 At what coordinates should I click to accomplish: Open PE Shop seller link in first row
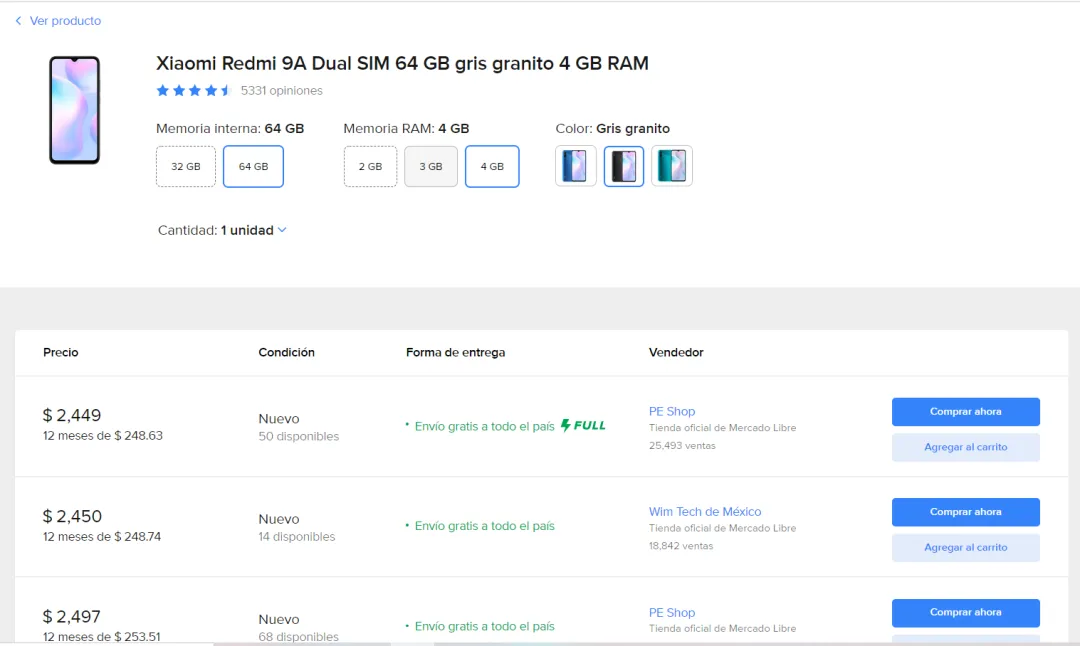(x=672, y=412)
